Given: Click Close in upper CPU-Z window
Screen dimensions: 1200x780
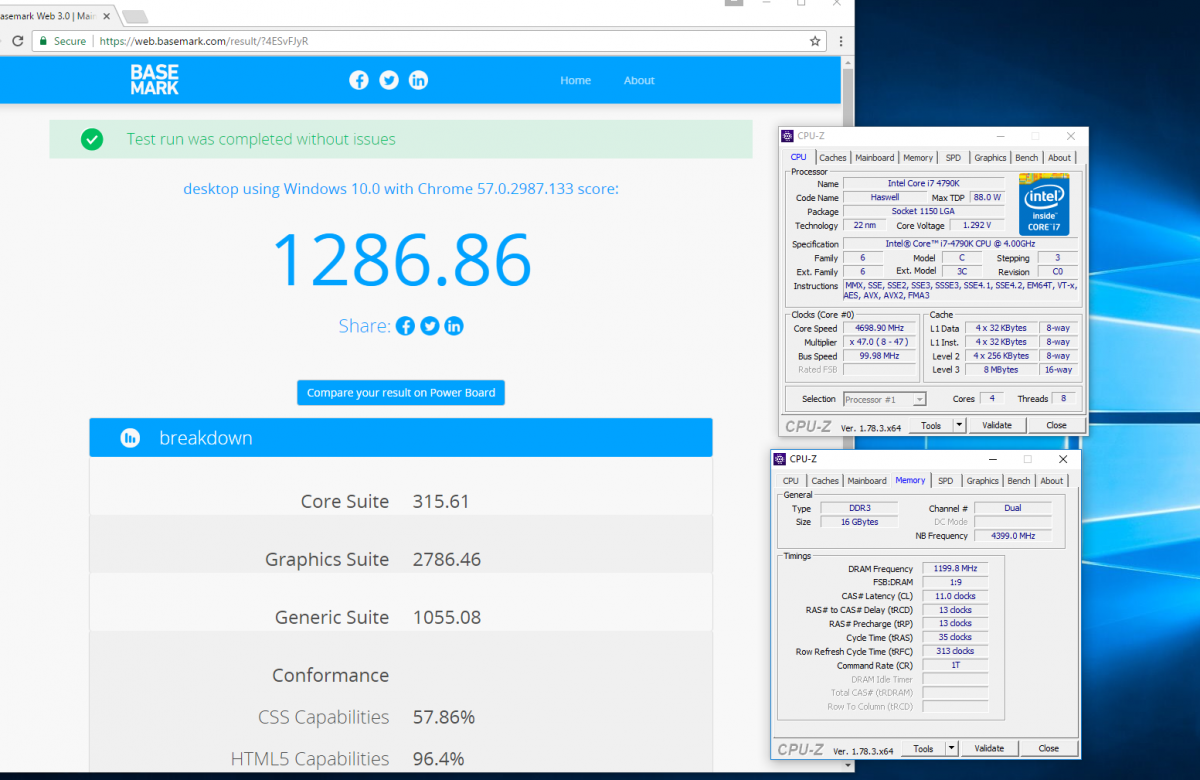Looking at the screenshot, I should (1056, 425).
